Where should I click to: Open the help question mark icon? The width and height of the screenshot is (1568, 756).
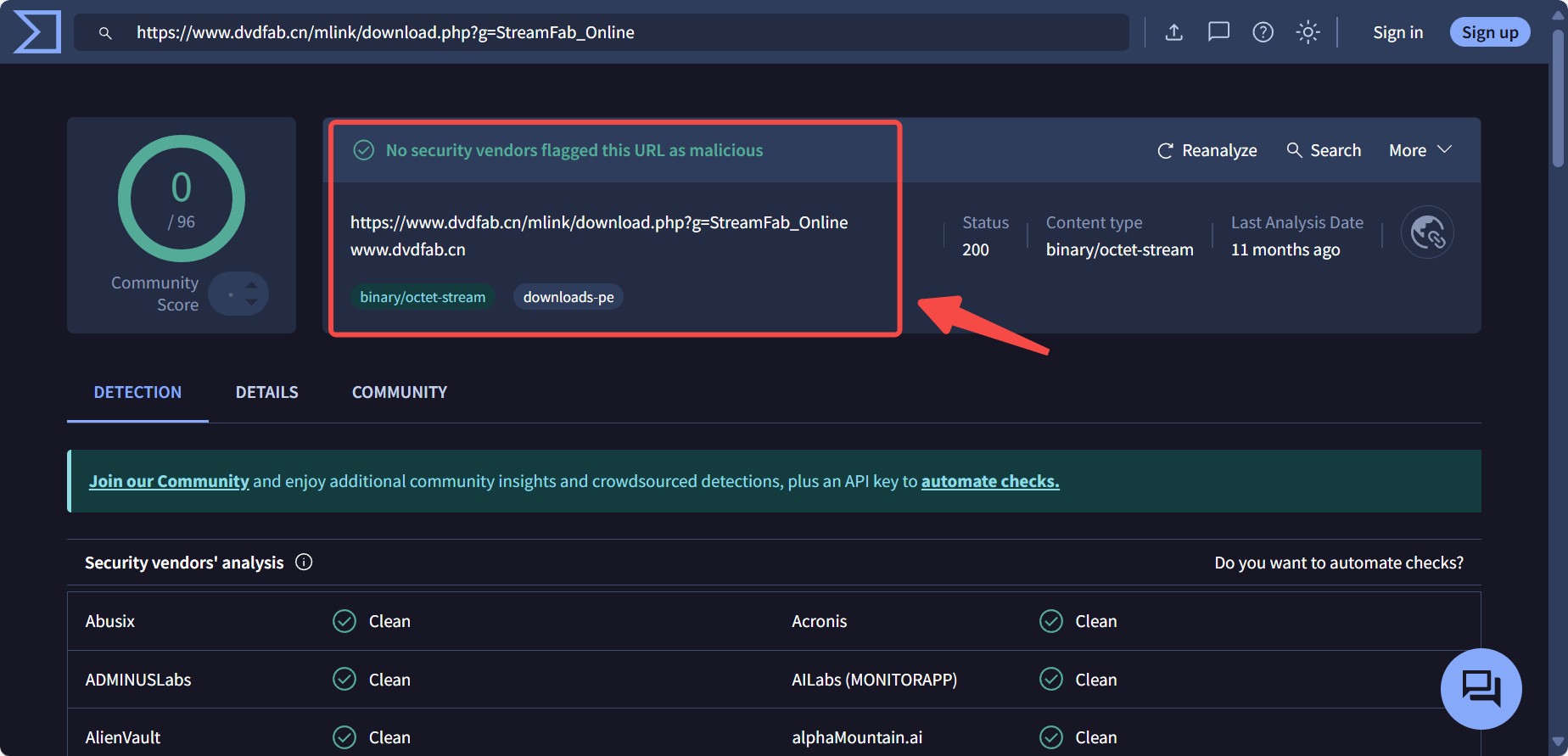[1263, 32]
